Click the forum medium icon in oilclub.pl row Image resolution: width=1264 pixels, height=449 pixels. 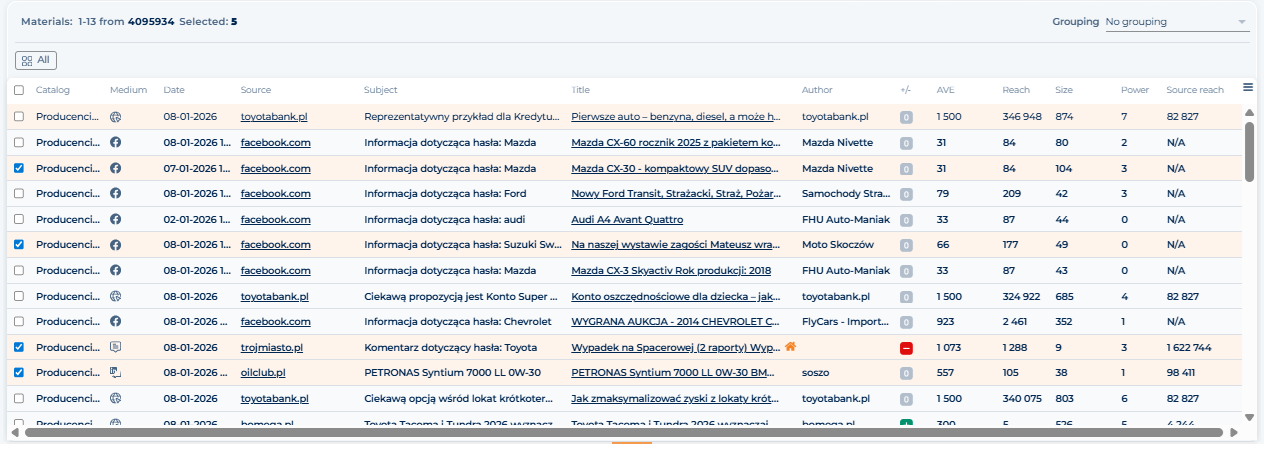tap(115, 372)
